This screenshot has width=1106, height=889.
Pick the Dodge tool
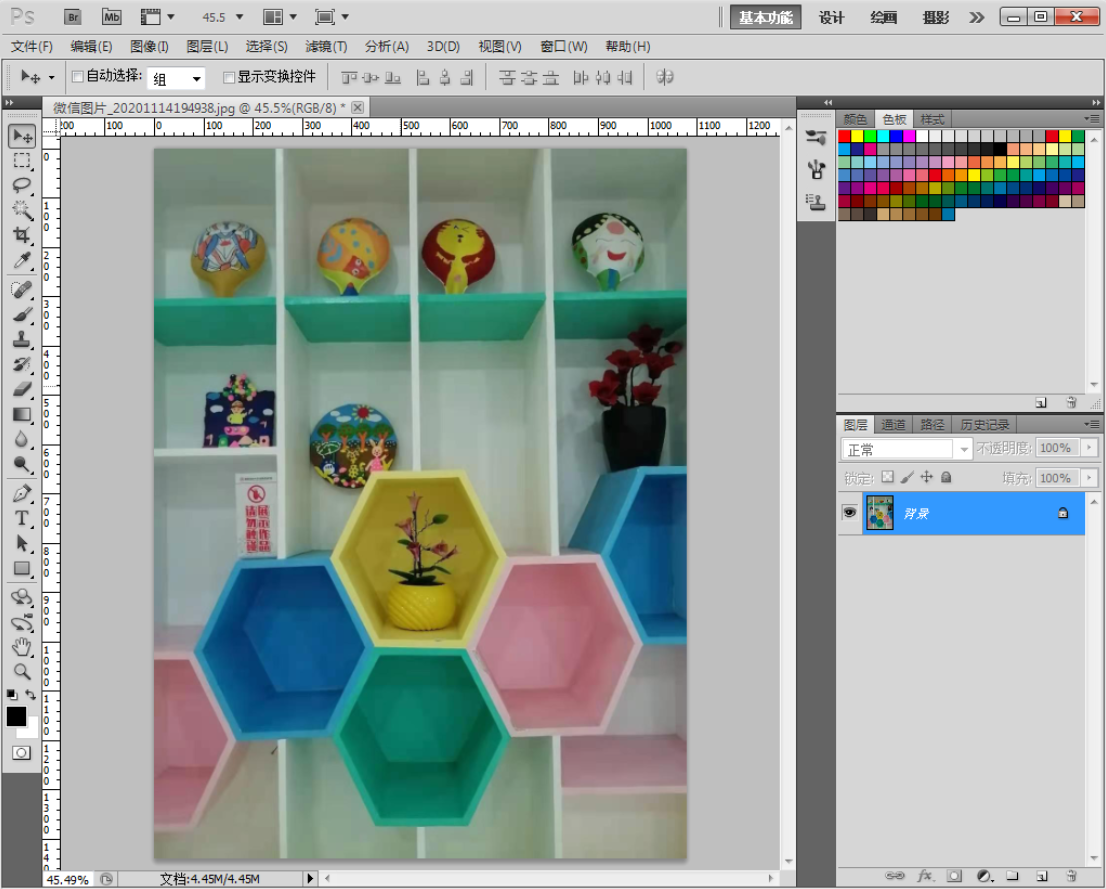(22, 464)
